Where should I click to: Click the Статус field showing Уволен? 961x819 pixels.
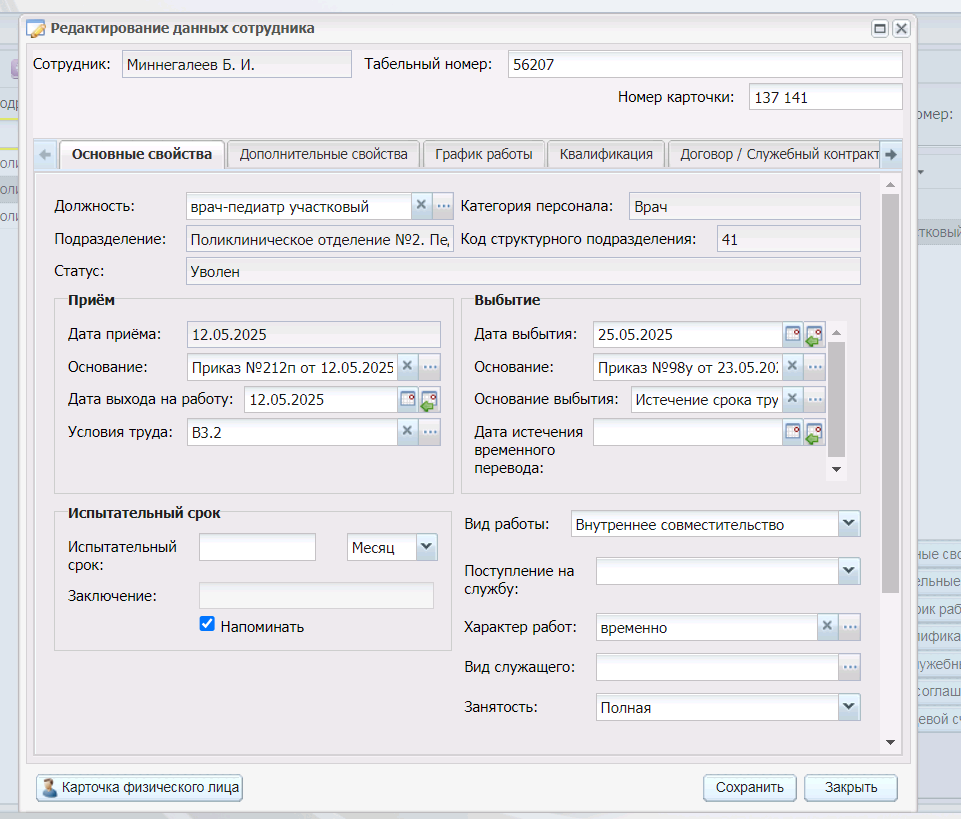[x=523, y=271]
